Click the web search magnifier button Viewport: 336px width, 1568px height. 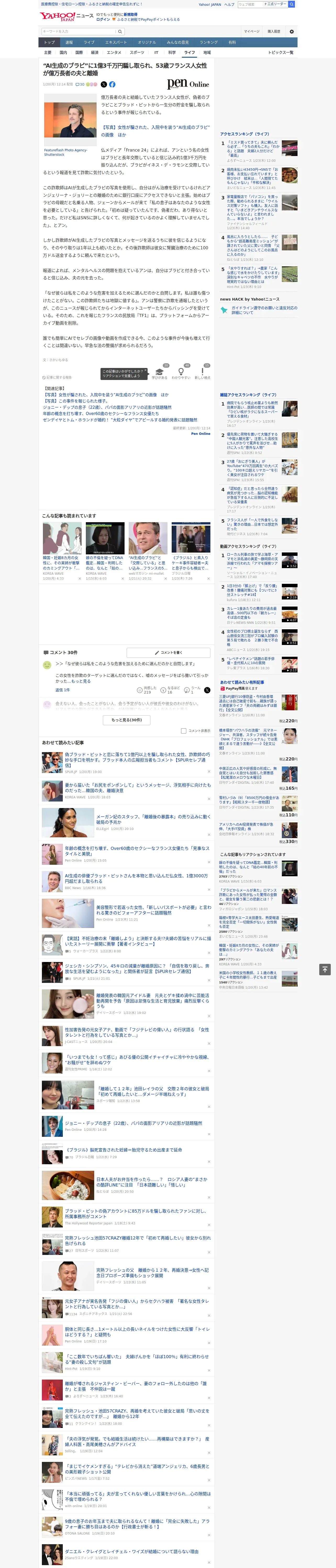pos(292,4)
